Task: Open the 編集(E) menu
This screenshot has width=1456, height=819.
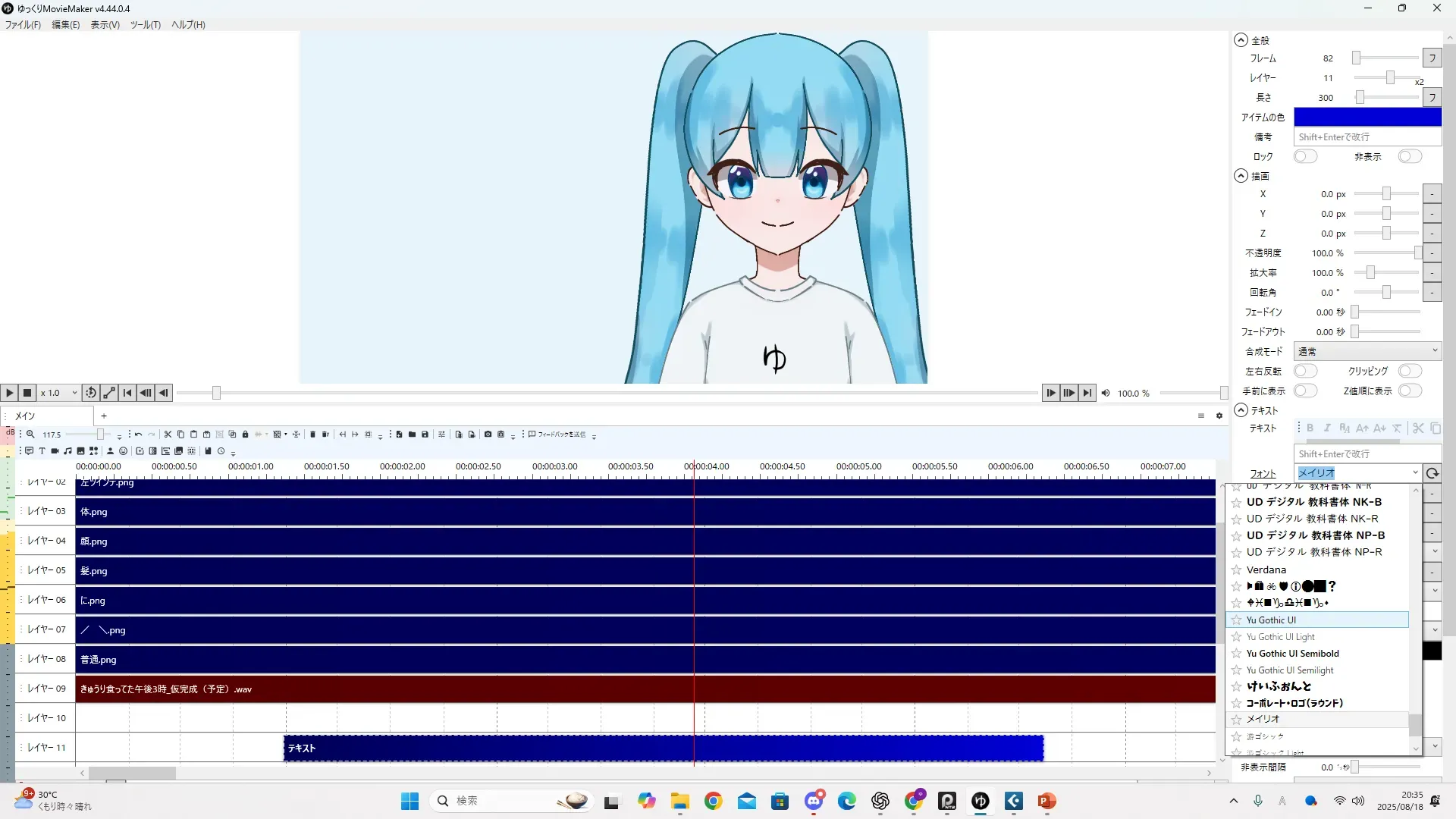Action: pos(65,24)
